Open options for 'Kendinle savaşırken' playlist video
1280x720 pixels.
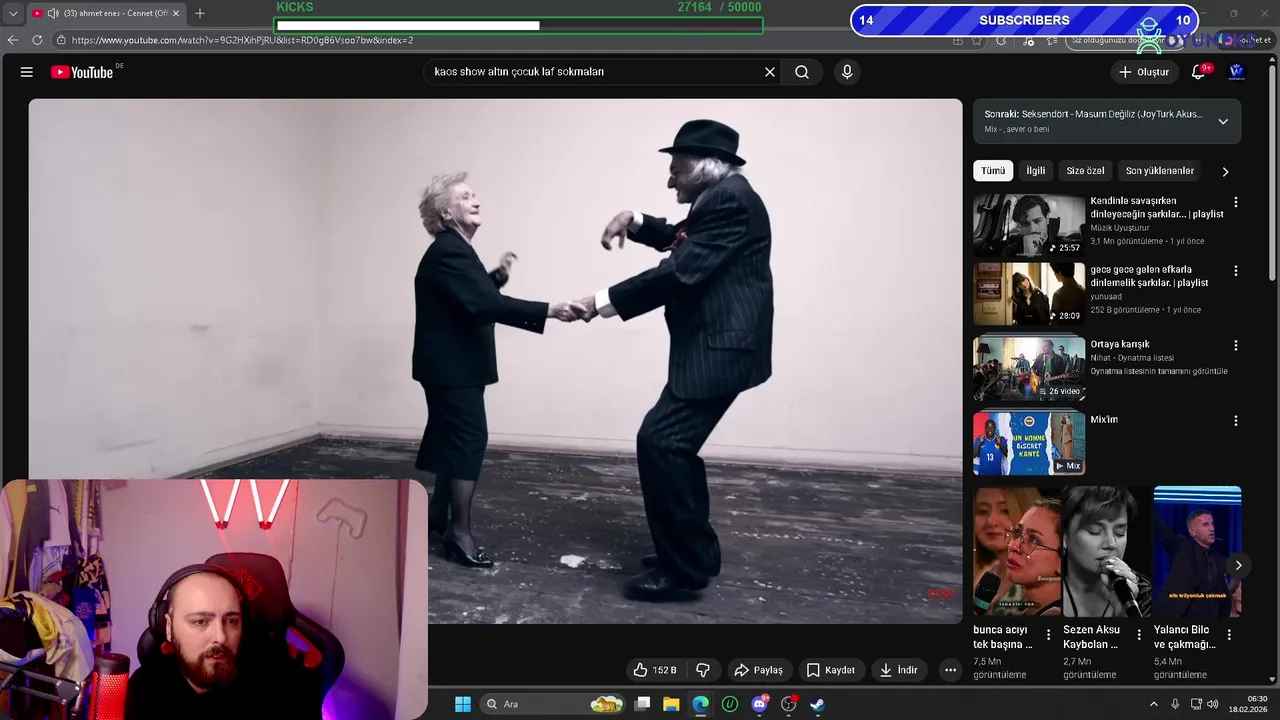[x=1235, y=202]
